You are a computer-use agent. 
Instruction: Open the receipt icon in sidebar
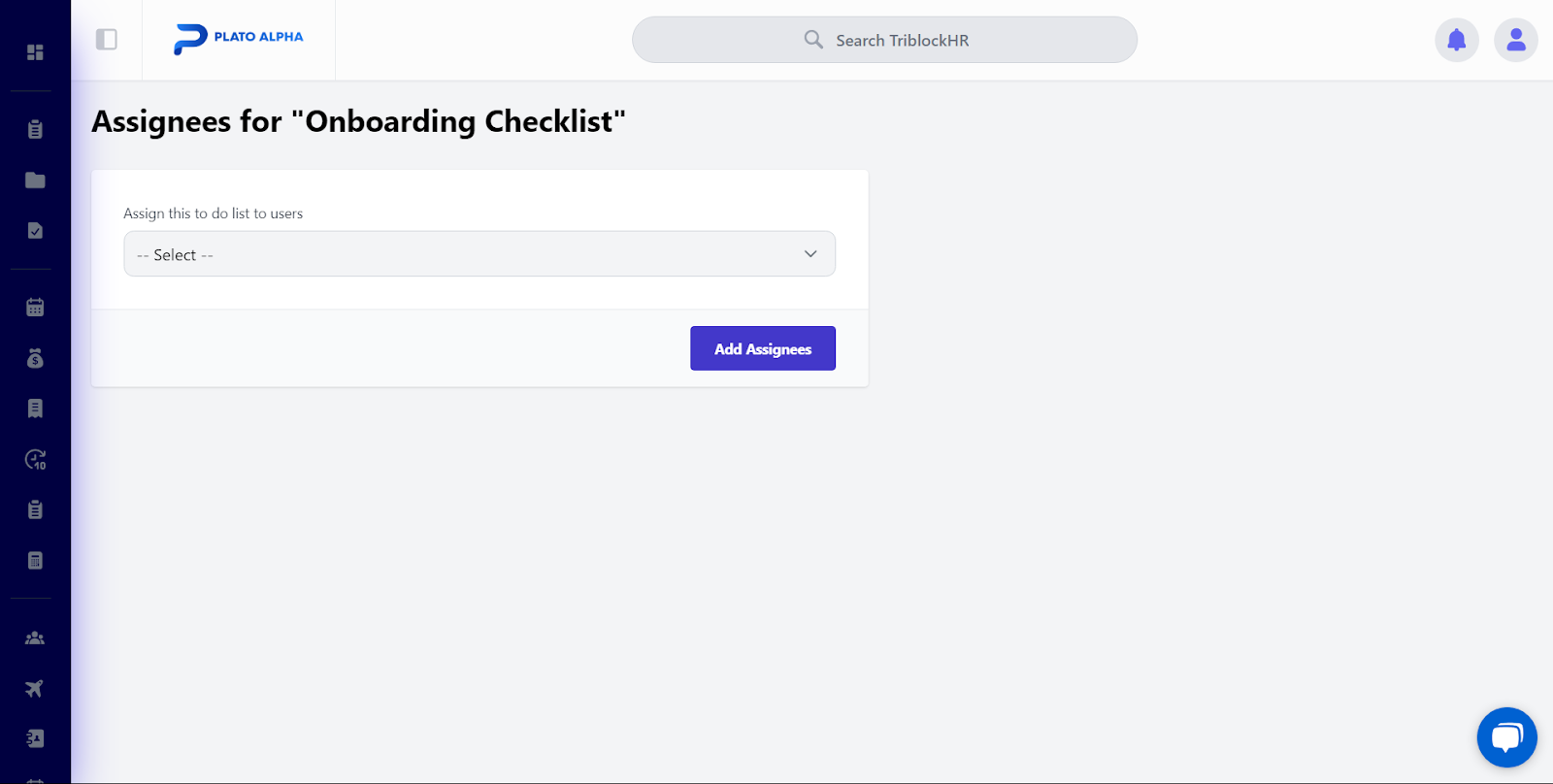click(x=35, y=408)
